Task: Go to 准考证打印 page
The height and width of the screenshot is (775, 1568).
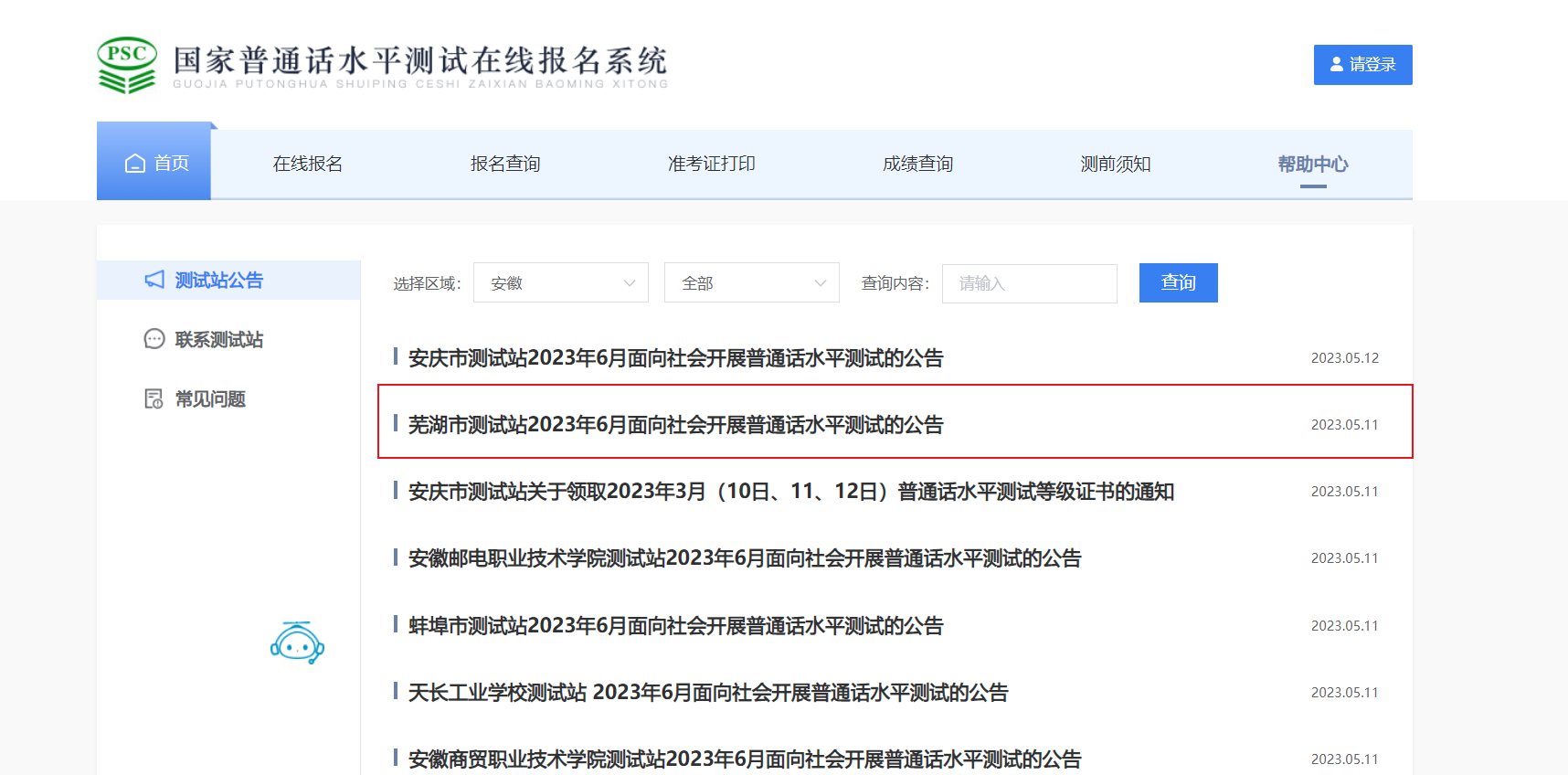Action: [711, 165]
